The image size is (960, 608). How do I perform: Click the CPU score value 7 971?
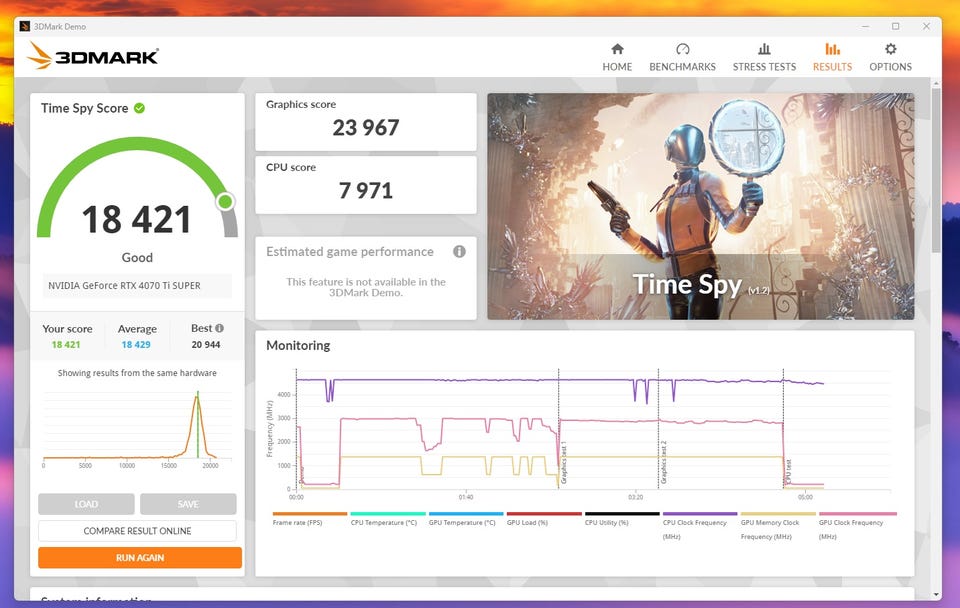pos(366,191)
